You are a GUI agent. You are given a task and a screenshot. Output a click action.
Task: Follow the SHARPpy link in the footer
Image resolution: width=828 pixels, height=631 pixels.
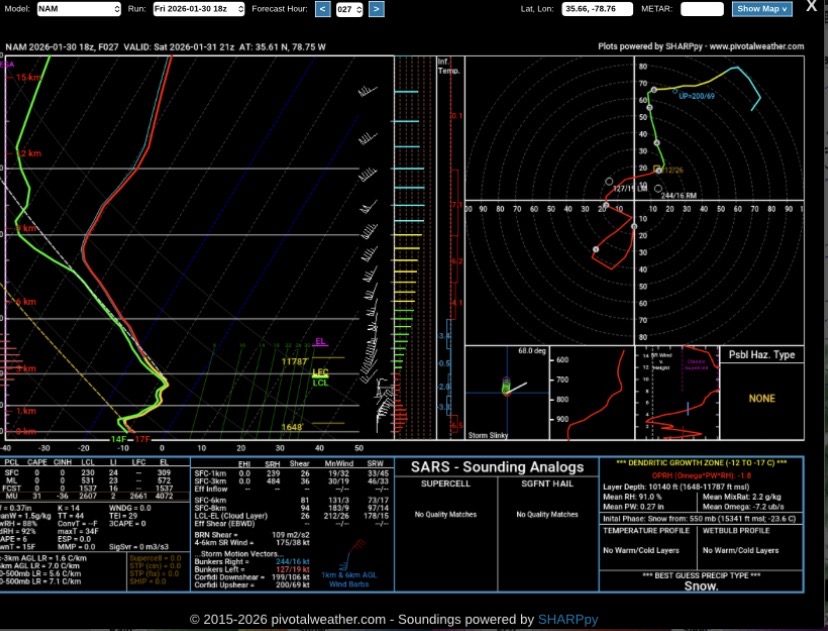[x=567, y=620]
